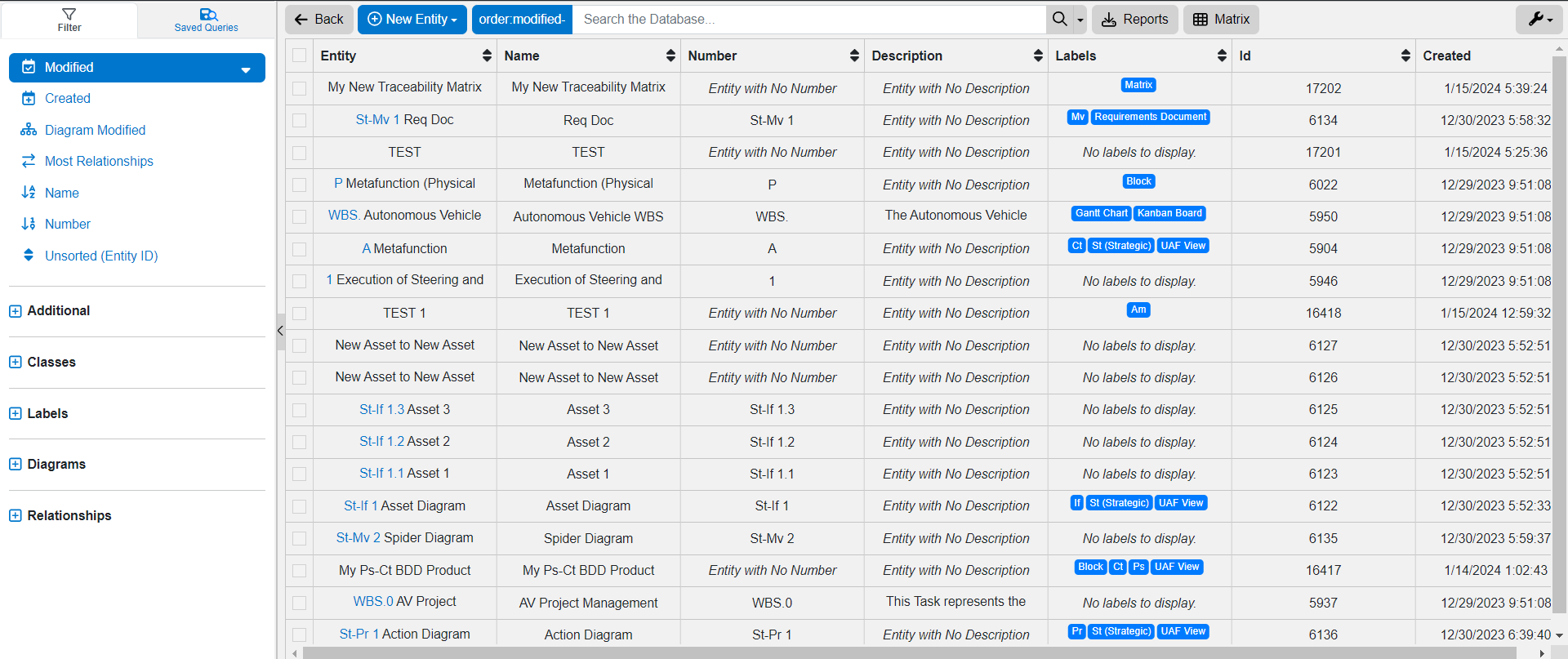Sort by Labels column arrows
This screenshot has height=659, width=1568.
1222,56
